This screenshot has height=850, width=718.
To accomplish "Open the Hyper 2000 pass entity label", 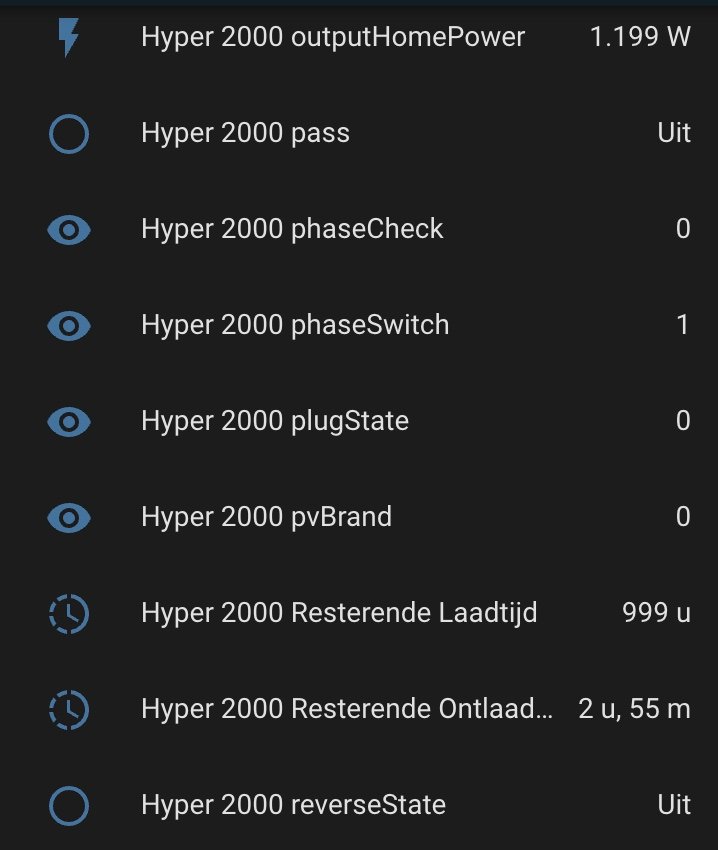I will [246, 133].
